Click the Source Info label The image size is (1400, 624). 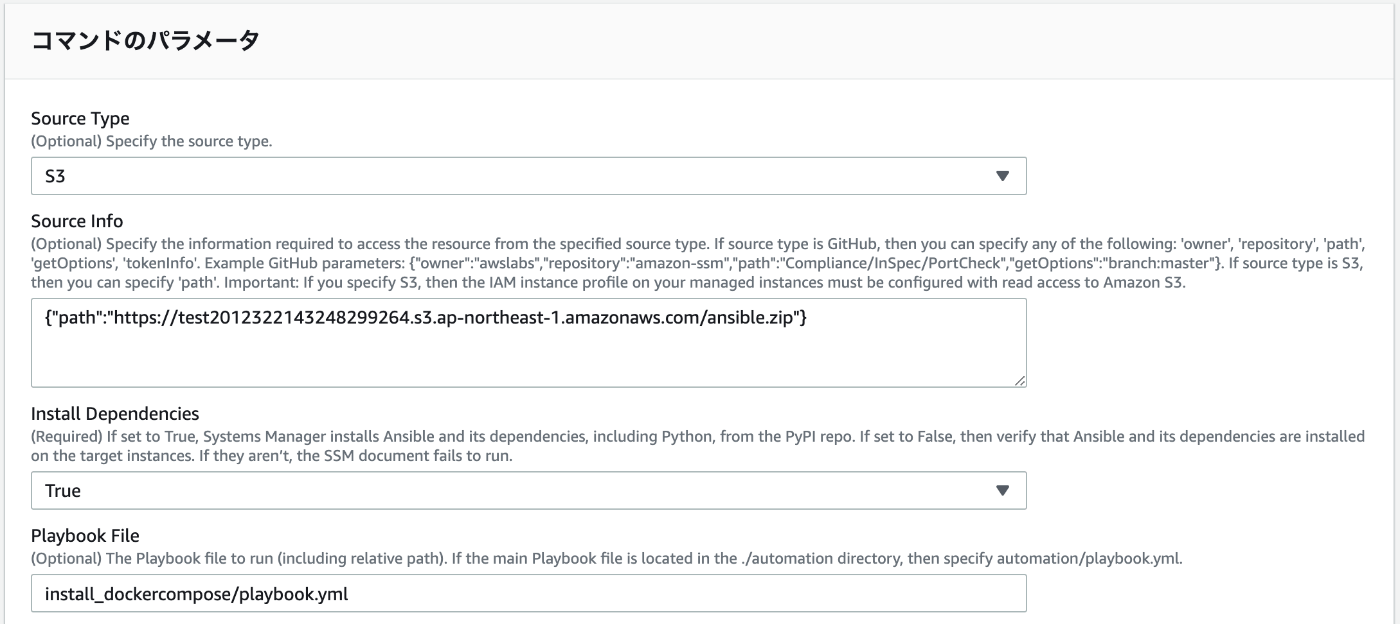[x=77, y=221]
